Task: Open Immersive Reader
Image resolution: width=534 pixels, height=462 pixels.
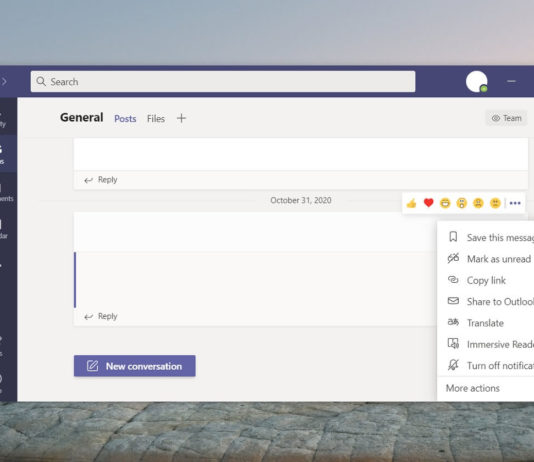Action: (x=486, y=344)
